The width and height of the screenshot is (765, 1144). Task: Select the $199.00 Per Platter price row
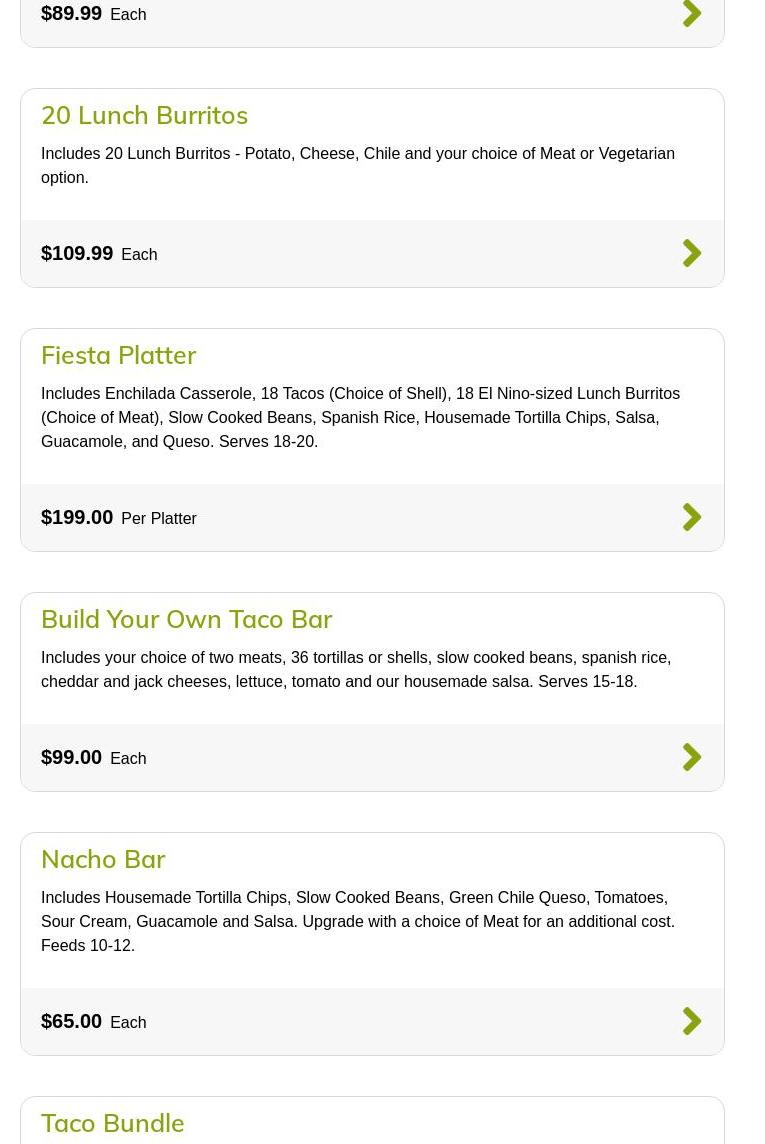click(x=119, y=518)
